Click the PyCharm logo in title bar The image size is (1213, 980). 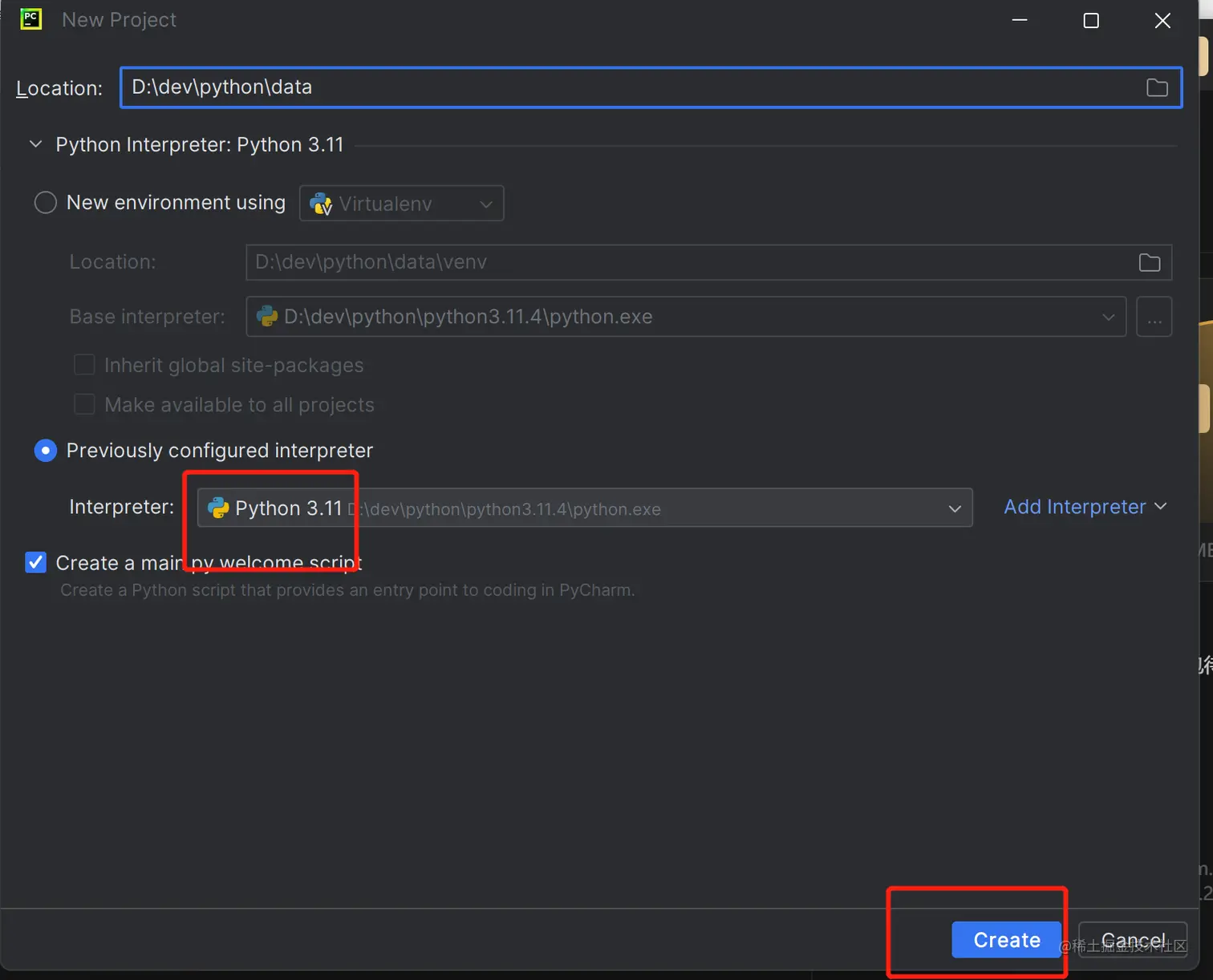[x=30, y=19]
